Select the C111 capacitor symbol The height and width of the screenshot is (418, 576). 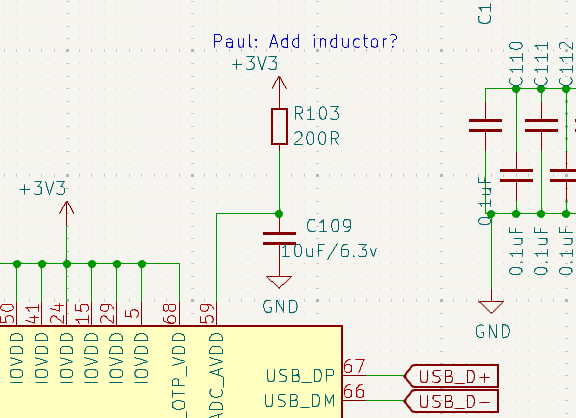[x=541, y=126]
